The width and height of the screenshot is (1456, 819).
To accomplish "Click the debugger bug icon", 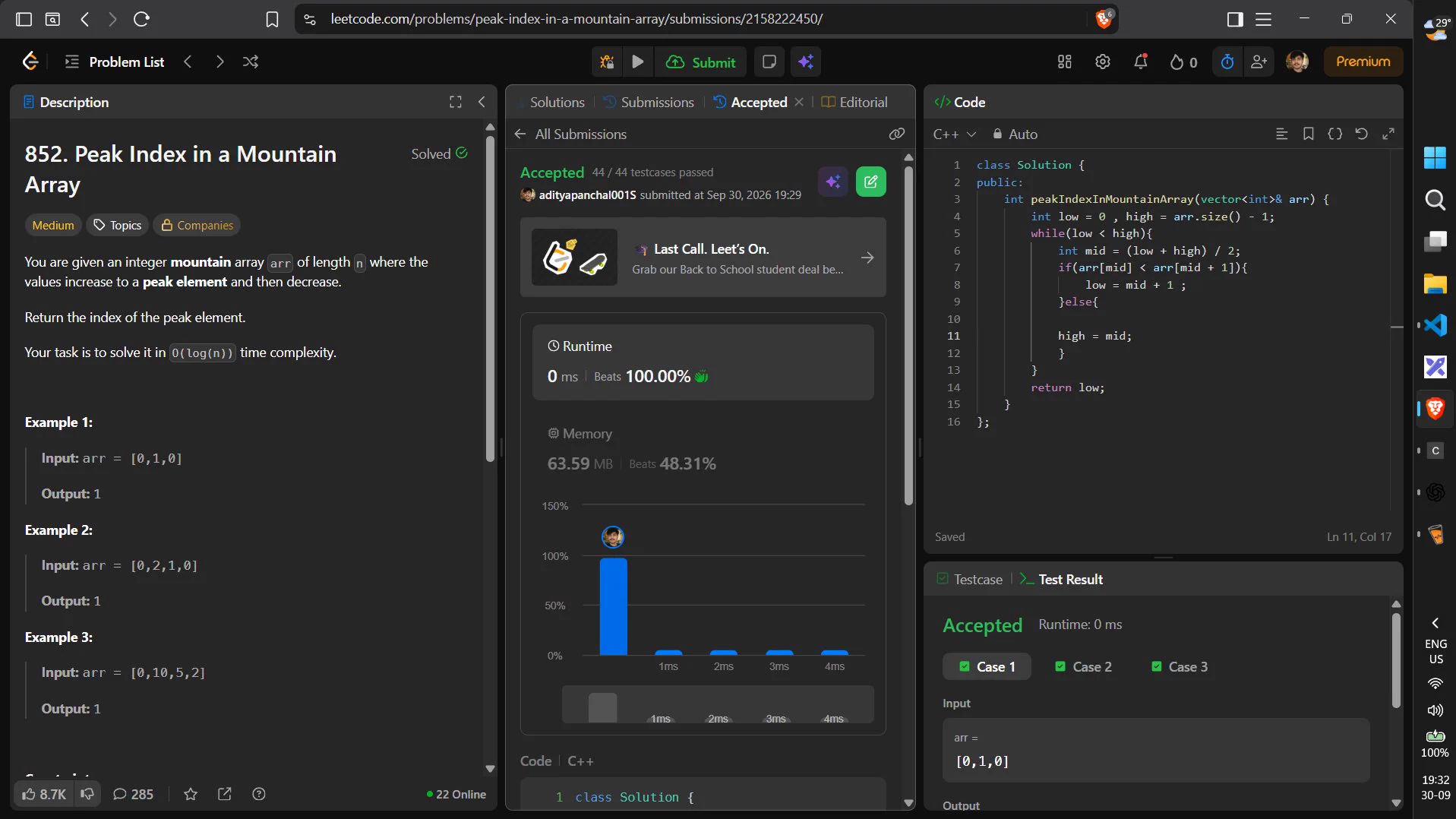I will (x=607, y=62).
